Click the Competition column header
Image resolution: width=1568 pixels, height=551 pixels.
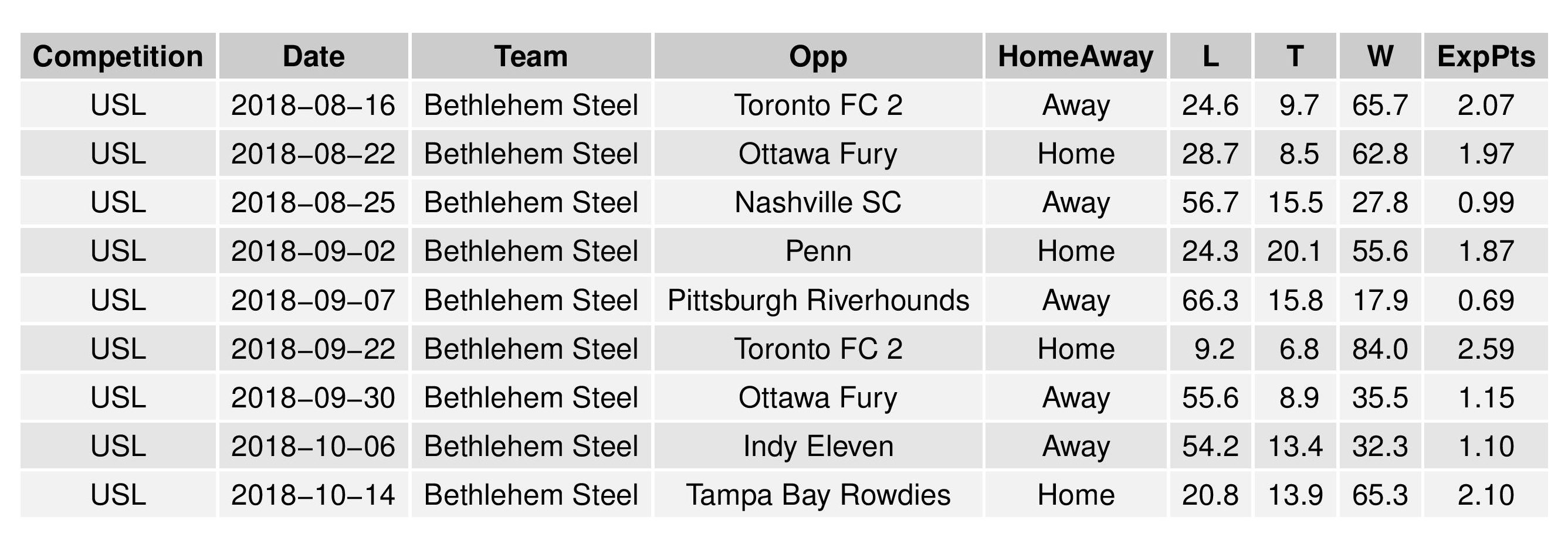117,56
